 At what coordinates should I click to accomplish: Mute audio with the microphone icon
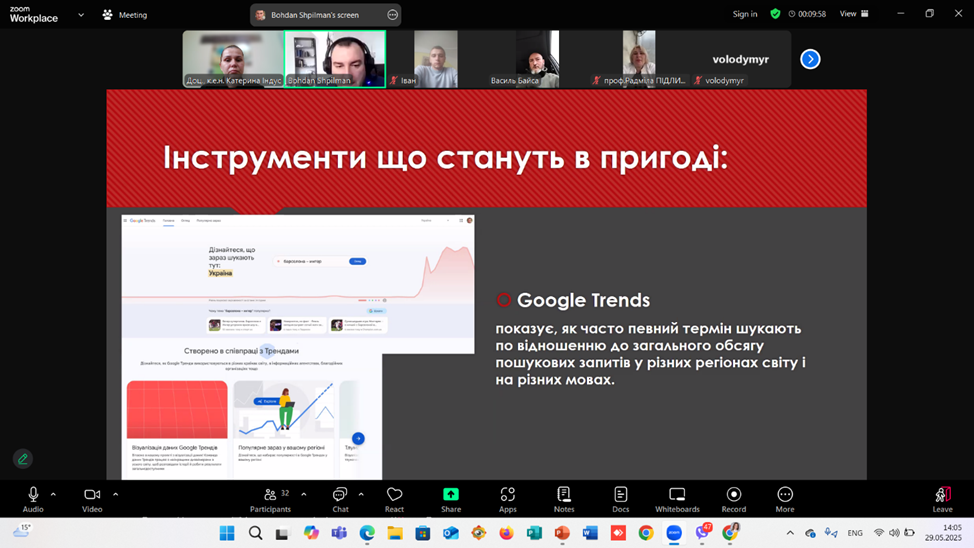(33, 495)
